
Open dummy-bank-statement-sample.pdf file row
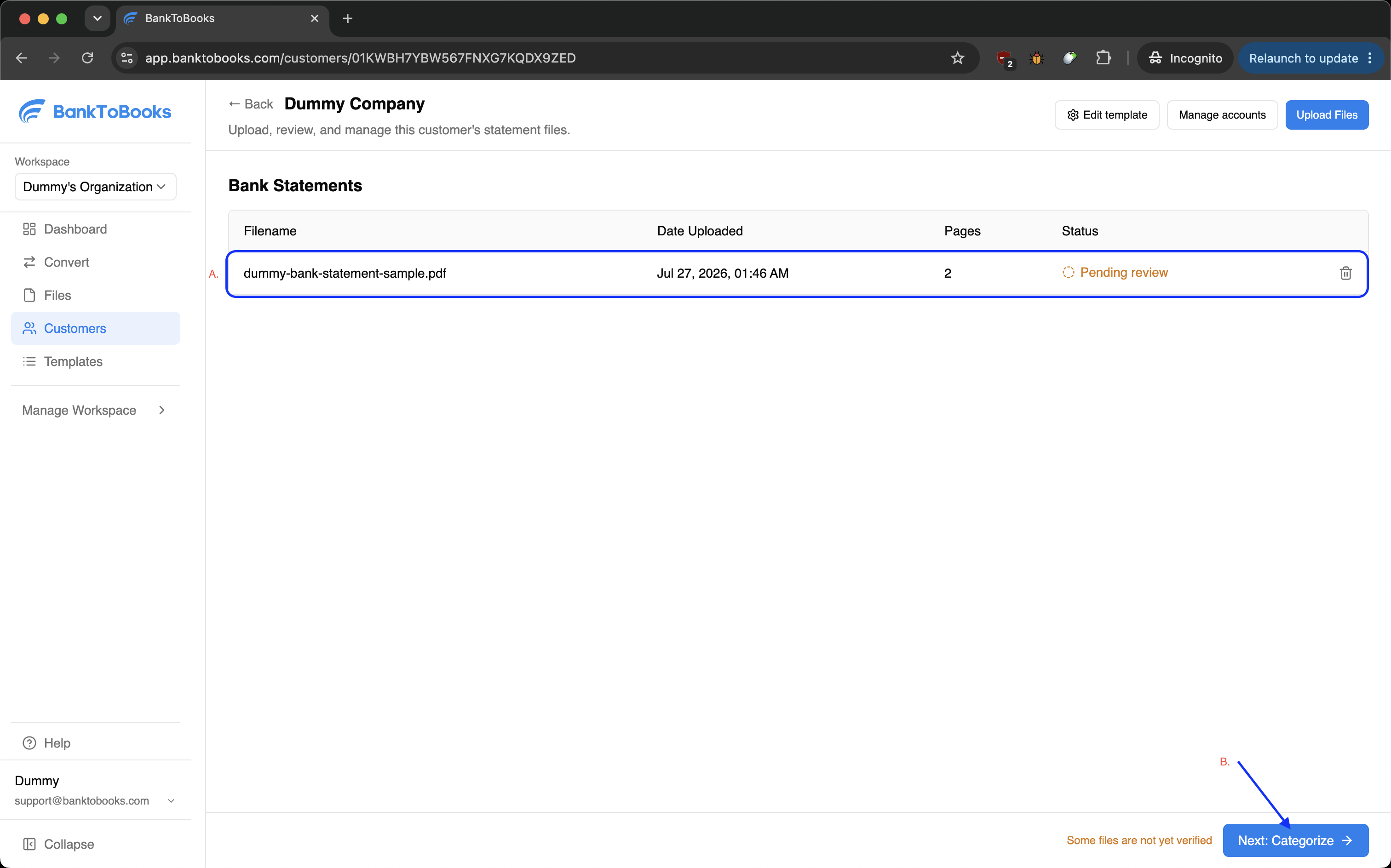coord(797,274)
